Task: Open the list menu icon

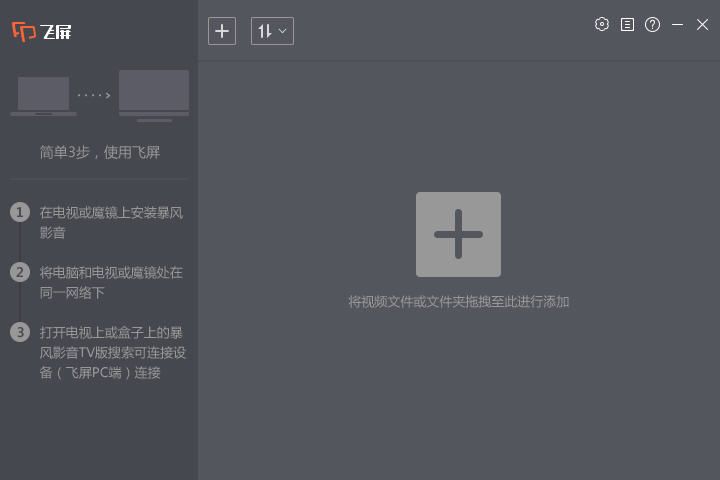Action: (x=627, y=24)
